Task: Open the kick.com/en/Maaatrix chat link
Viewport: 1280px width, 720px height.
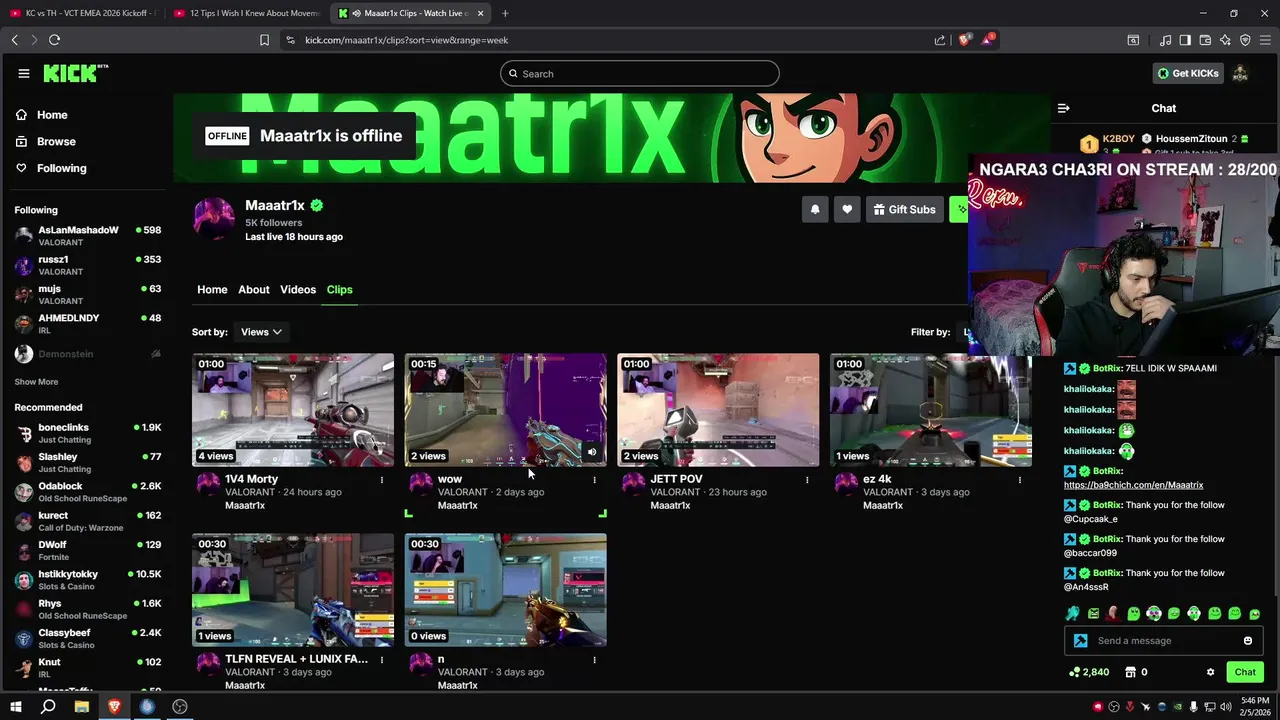Action: tap(1133, 485)
